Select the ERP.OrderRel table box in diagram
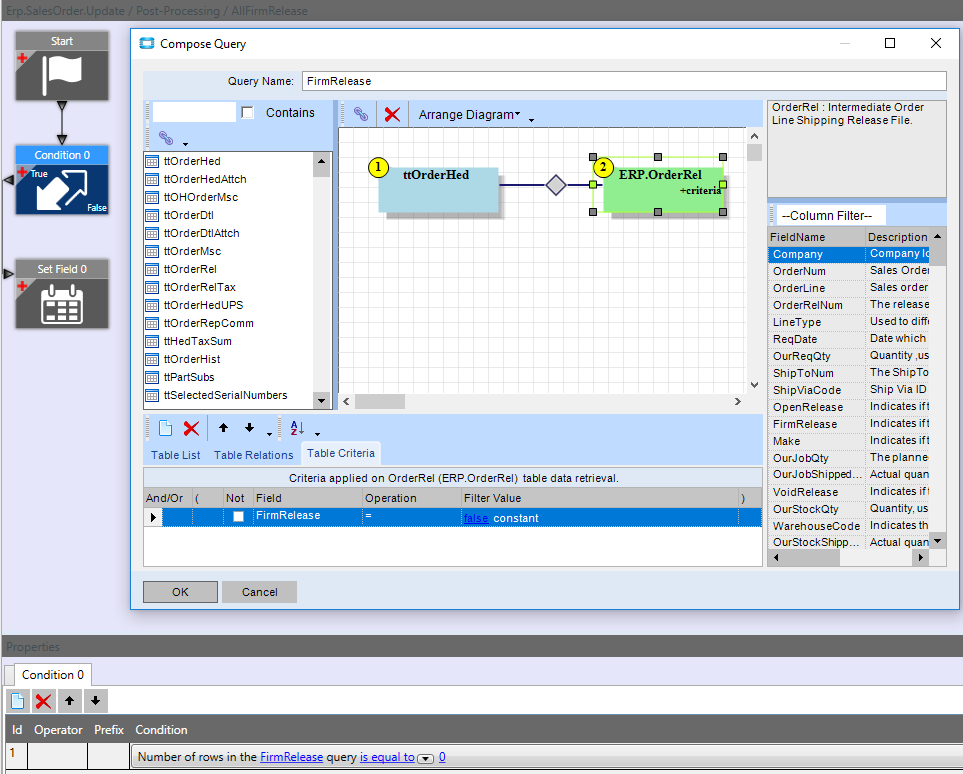This screenshot has height=774, width=963. click(664, 189)
